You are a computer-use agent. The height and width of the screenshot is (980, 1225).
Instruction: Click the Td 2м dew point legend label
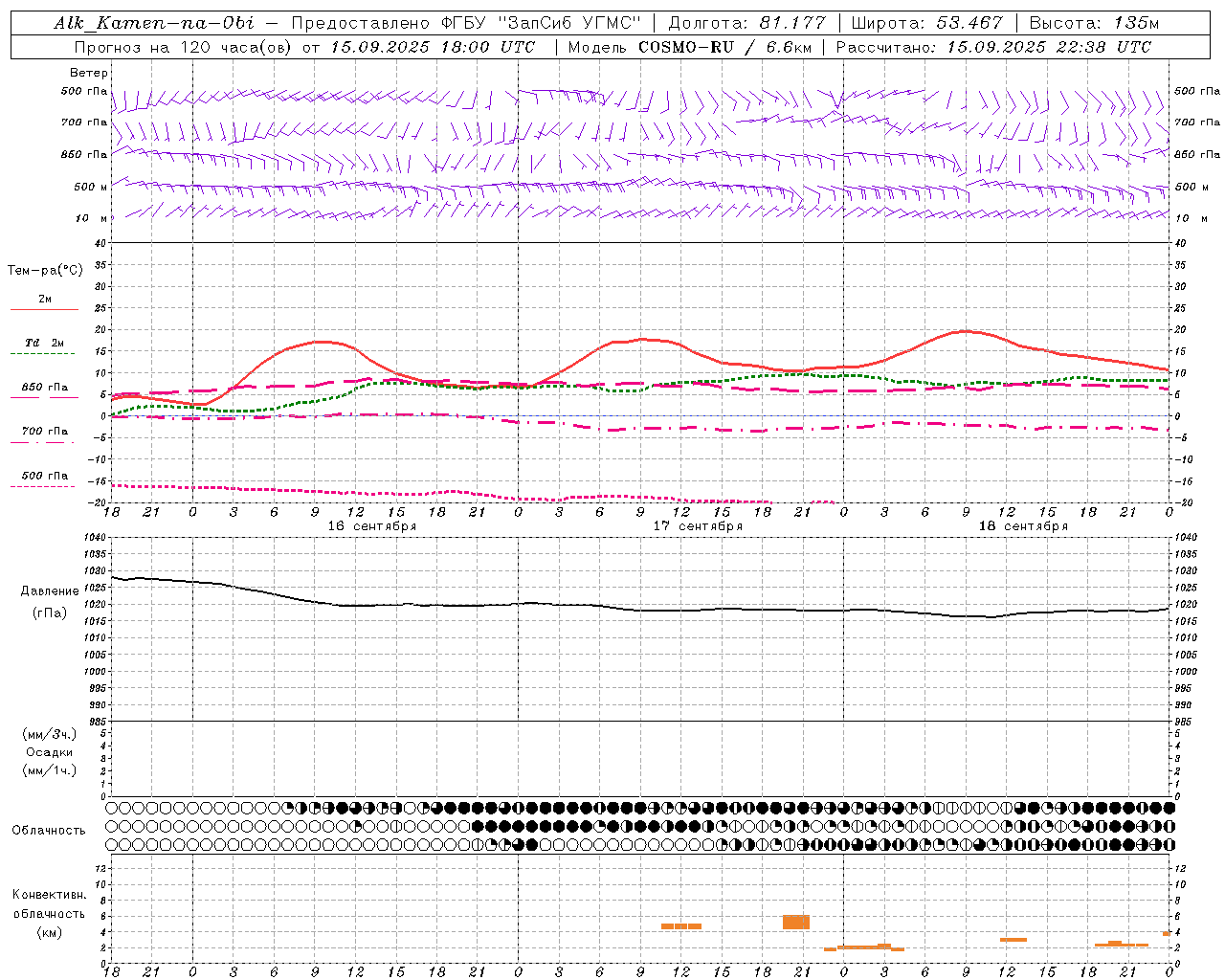tap(45, 343)
